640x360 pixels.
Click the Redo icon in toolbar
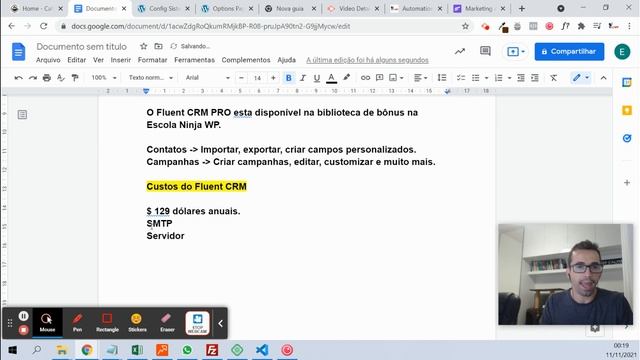coord(33,78)
